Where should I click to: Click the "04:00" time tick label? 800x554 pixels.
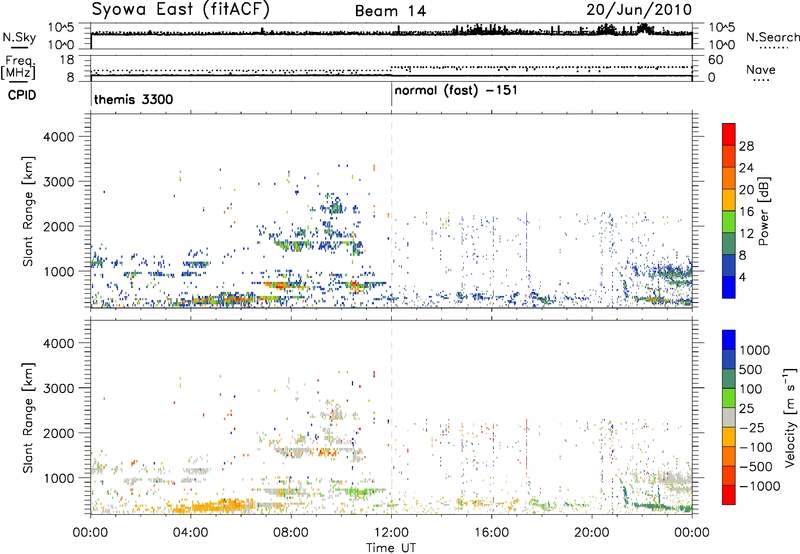click(x=190, y=533)
